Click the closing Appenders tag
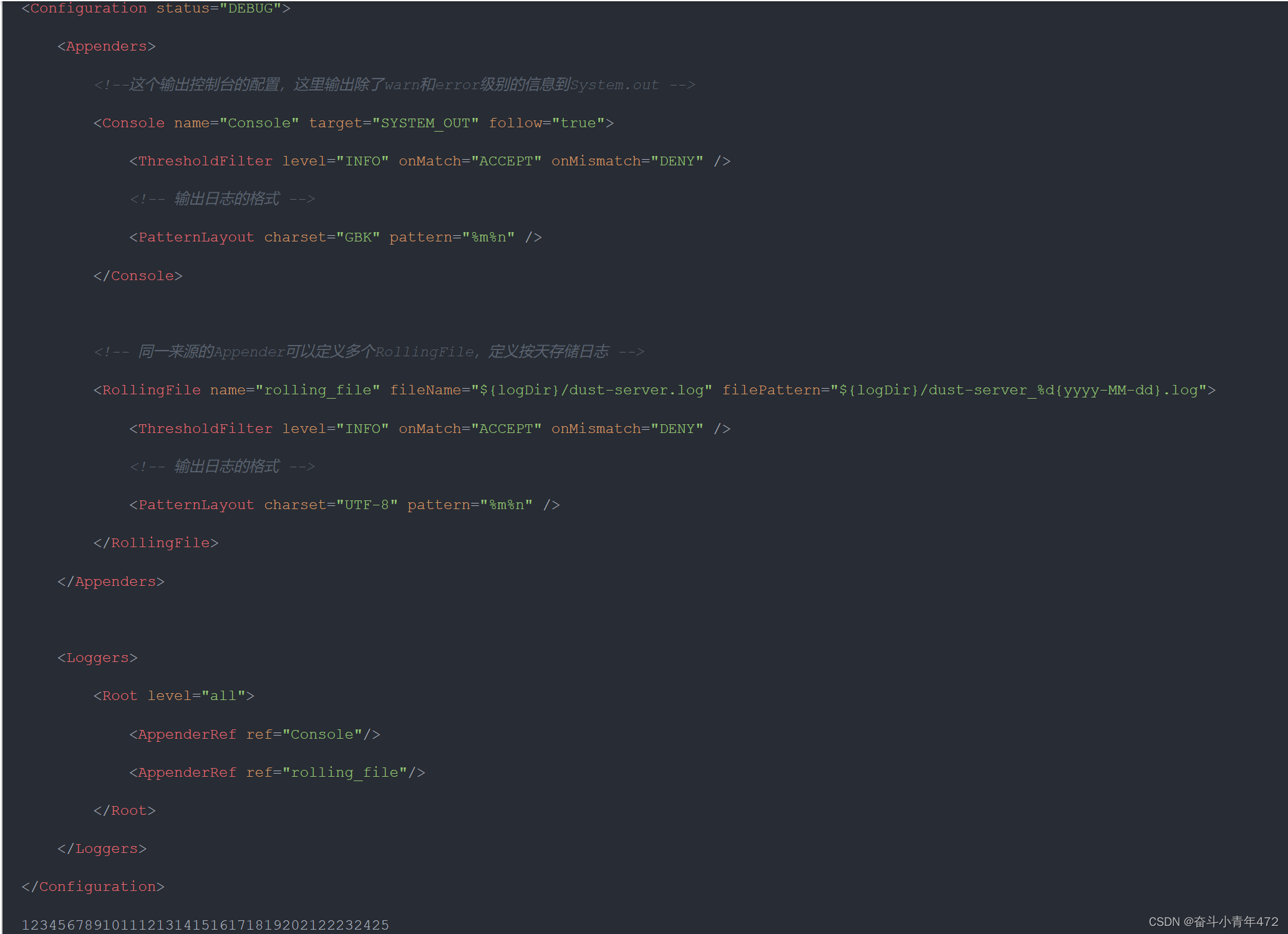This screenshot has height=934, width=1288. click(x=111, y=581)
